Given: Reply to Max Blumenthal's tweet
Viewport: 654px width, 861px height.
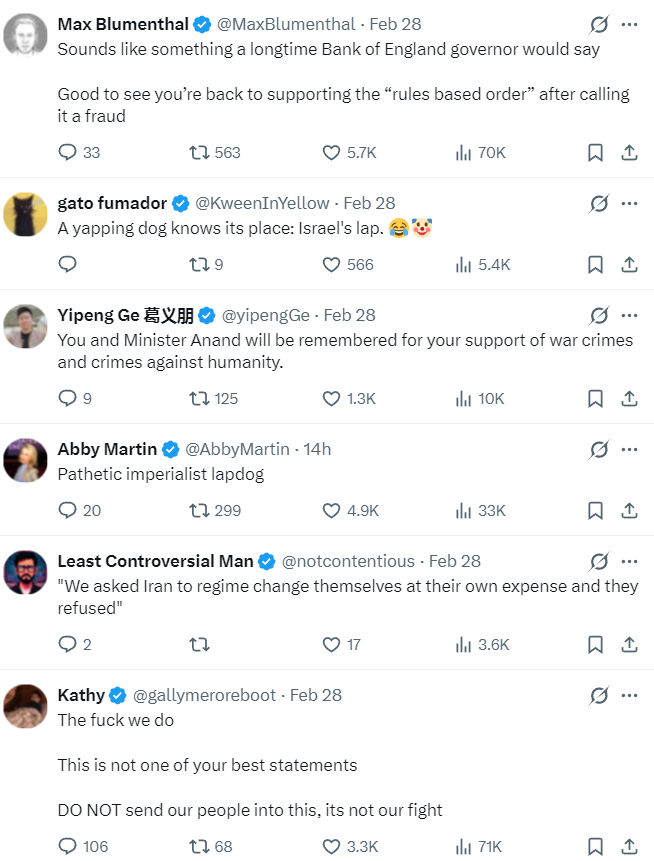Looking at the screenshot, I should click(68, 153).
